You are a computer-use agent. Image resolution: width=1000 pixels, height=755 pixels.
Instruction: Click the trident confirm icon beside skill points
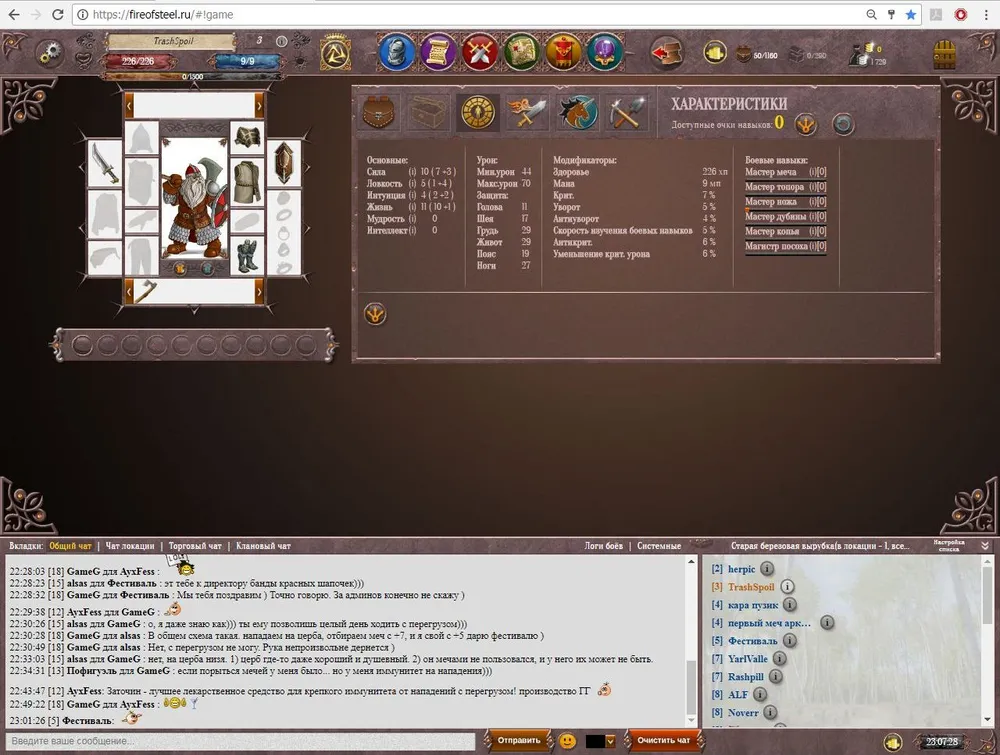point(805,124)
